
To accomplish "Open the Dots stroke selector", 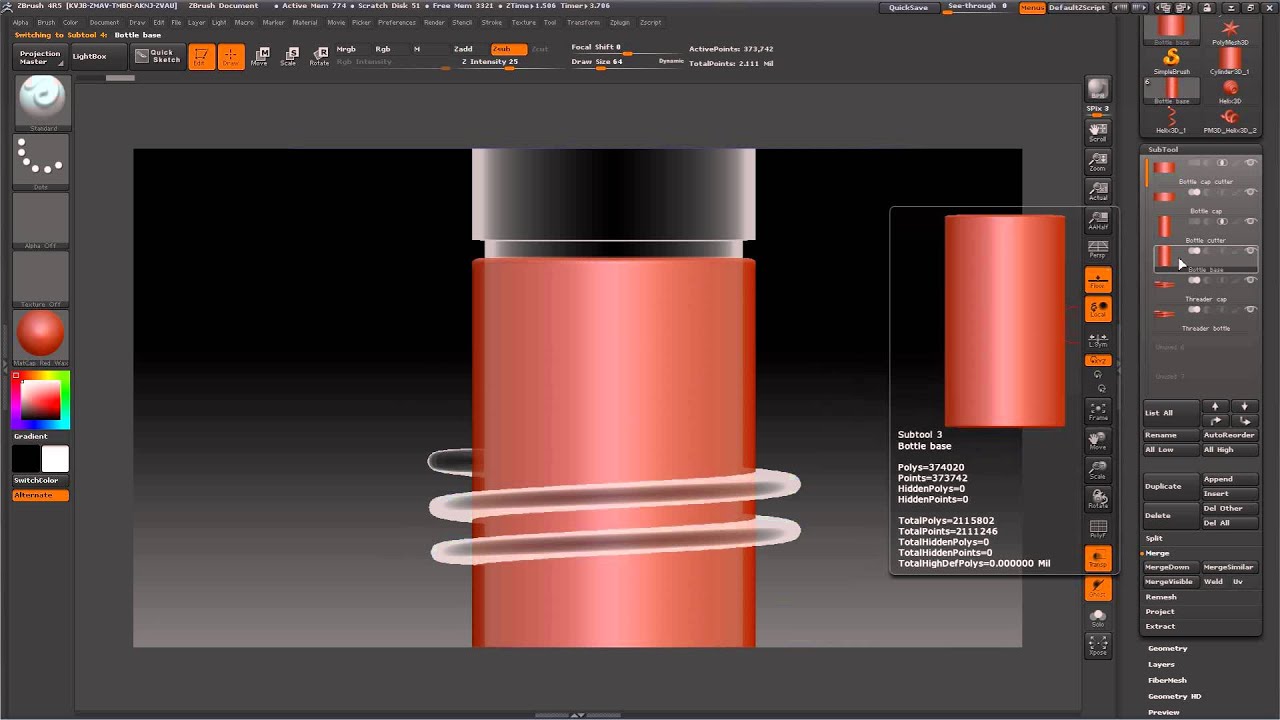I will click(x=42, y=162).
